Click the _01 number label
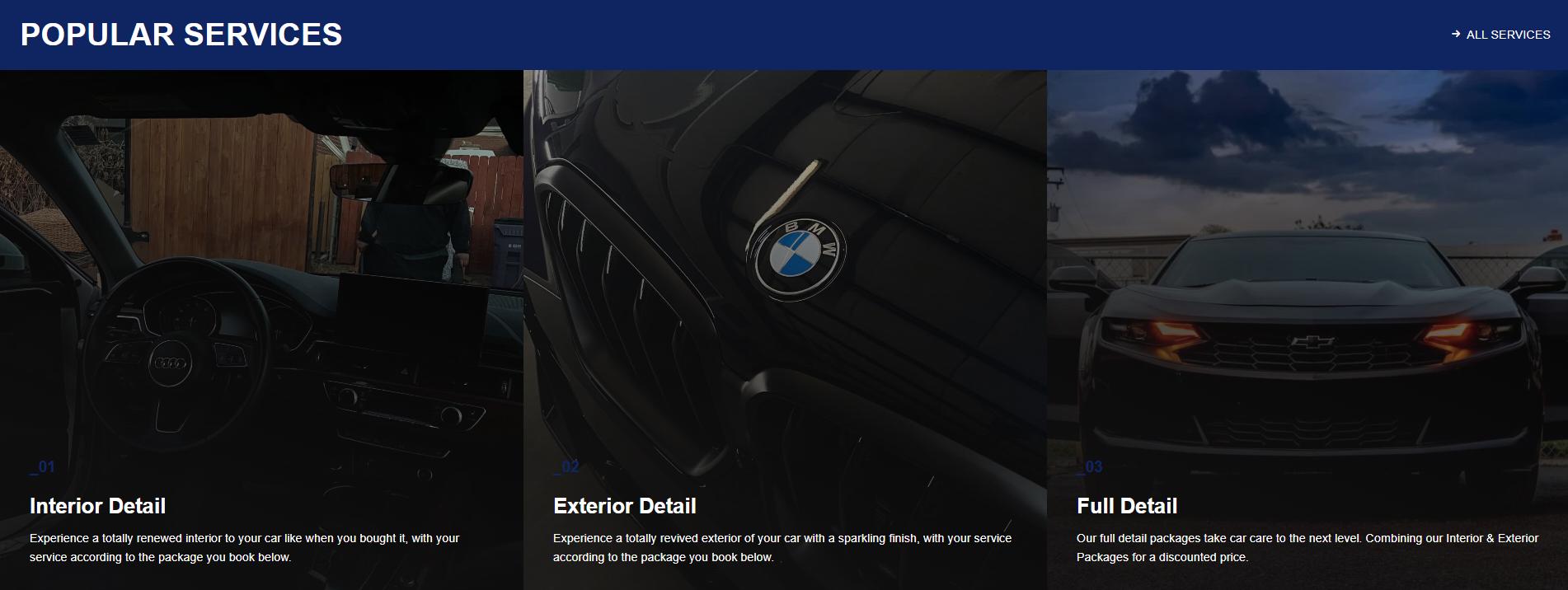Viewport: 1568px width, 590px height. coord(42,467)
